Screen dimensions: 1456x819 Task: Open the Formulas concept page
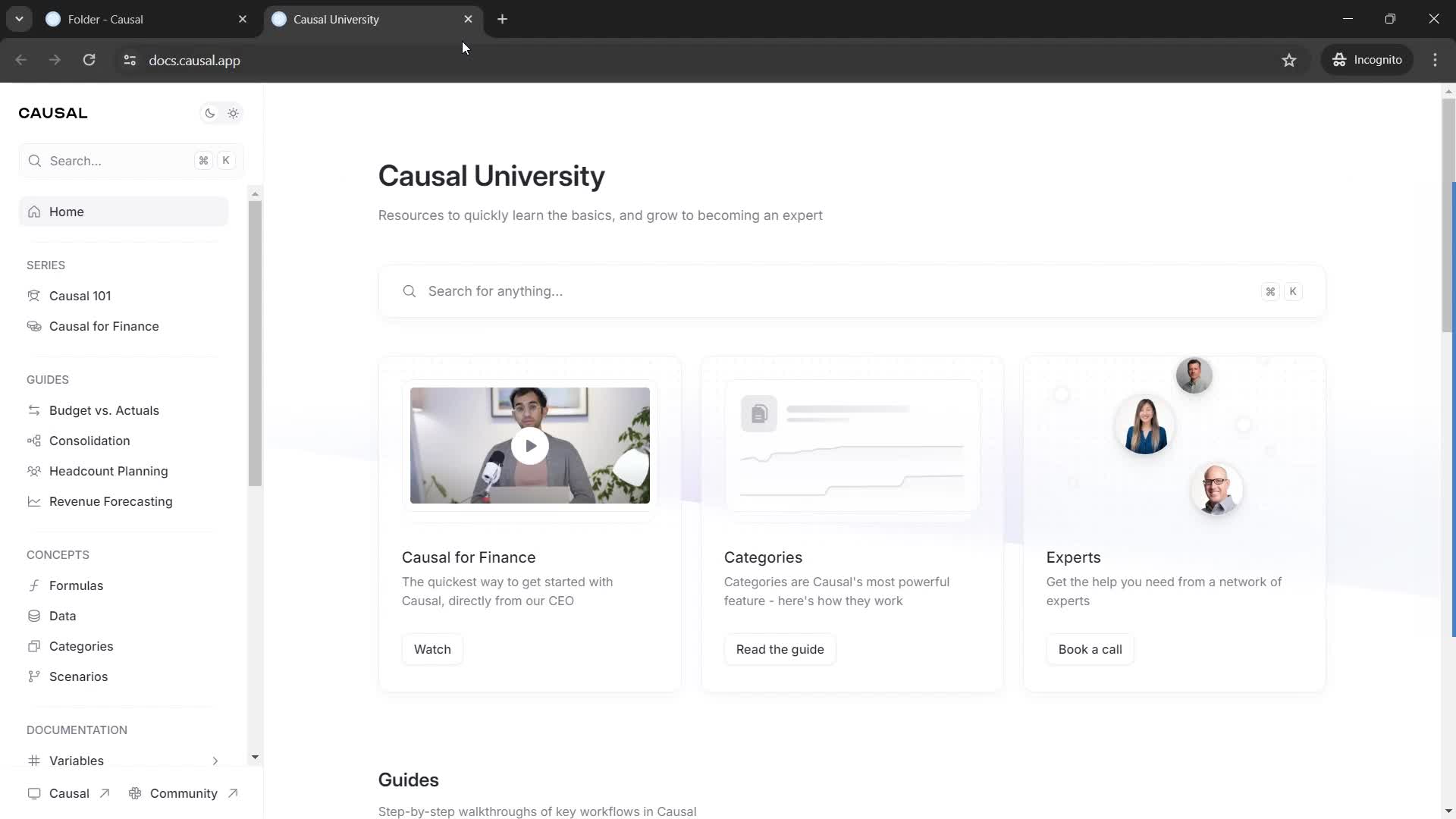coord(76,586)
